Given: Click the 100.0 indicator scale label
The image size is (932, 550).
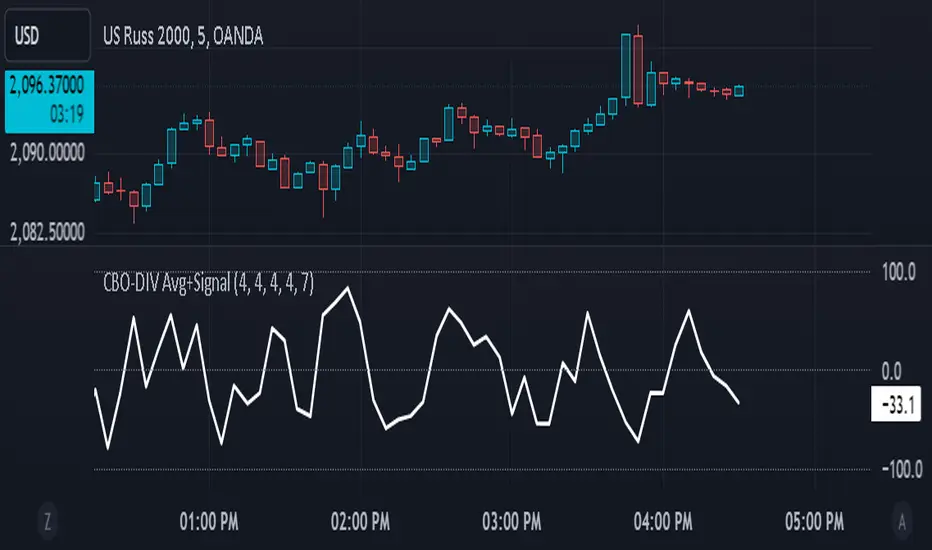Looking at the screenshot, I should tap(899, 272).
